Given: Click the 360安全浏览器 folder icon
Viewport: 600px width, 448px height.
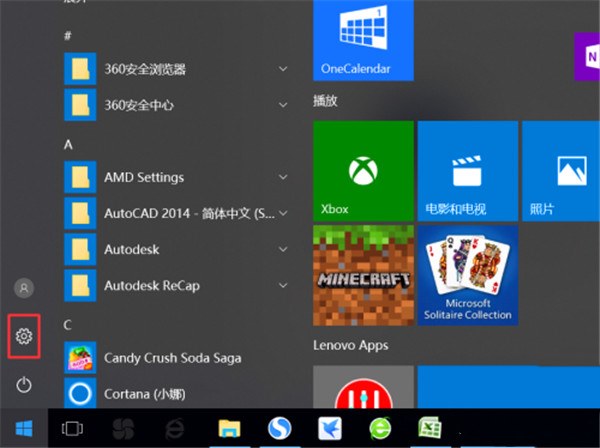Looking at the screenshot, I should pos(80,68).
